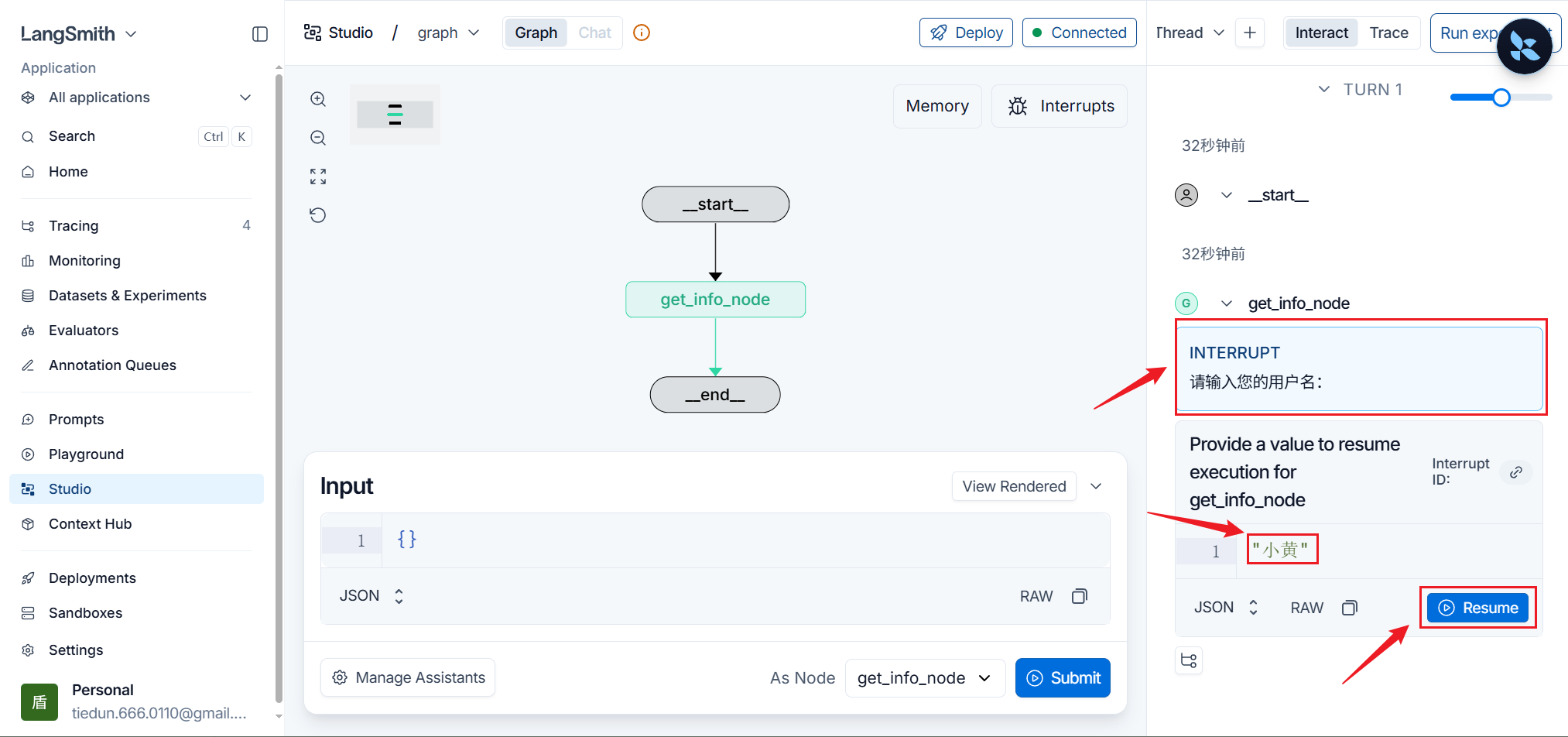Switch to Graph view mode
The height and width of the screenshot is (737, 1568).
coord(536,33)
